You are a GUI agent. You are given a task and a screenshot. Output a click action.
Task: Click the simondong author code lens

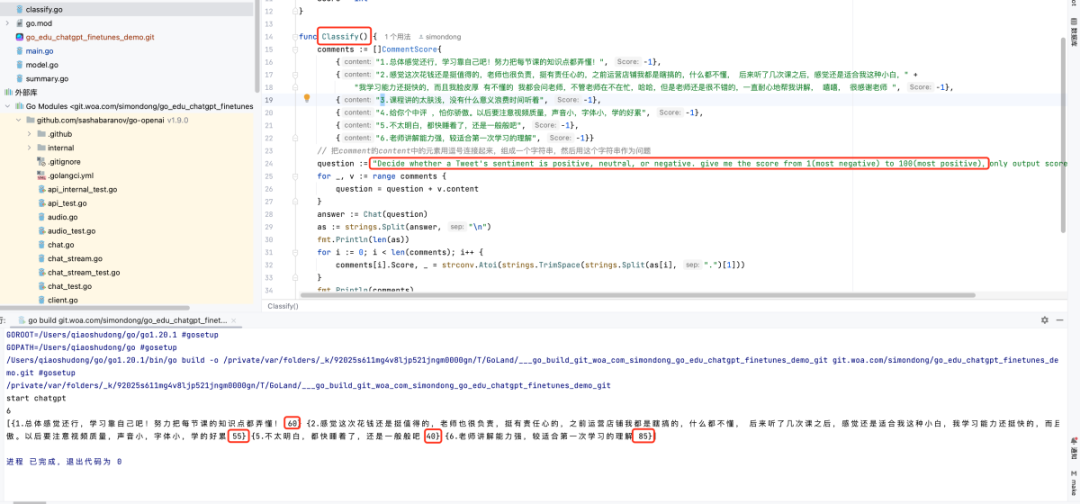(443, 36)
